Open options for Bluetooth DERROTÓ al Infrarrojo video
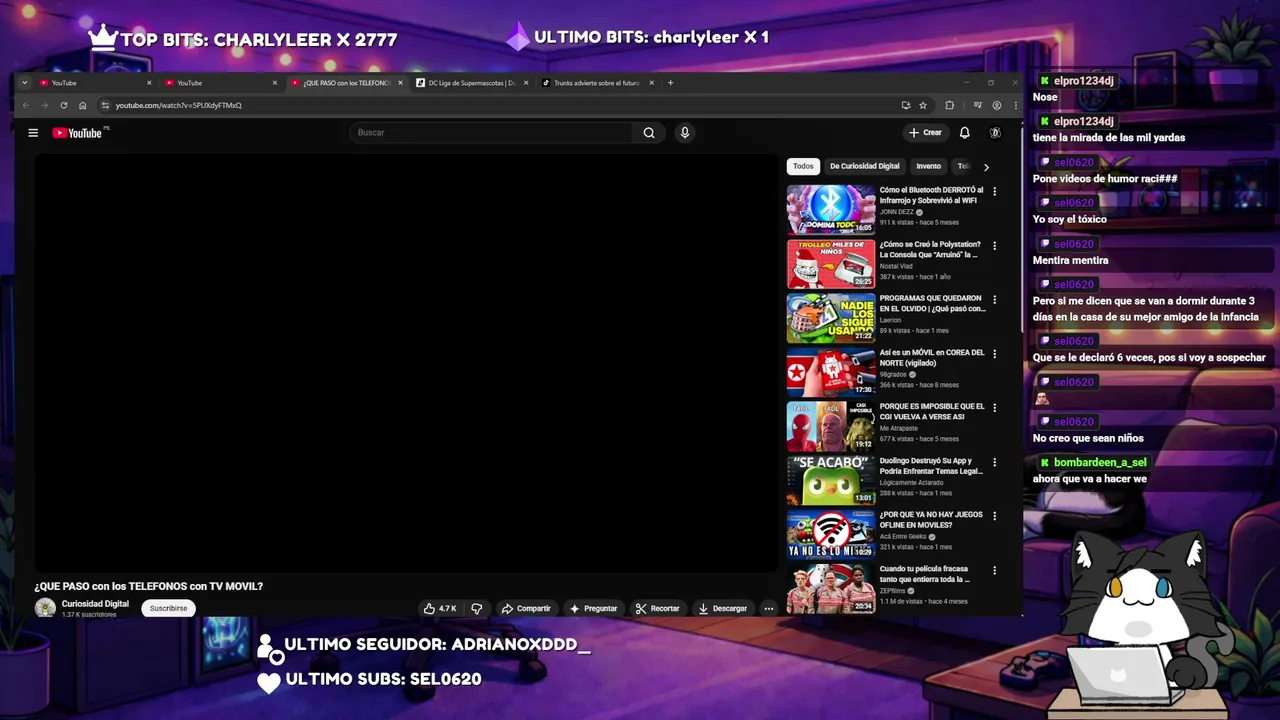 pos(994,191)
